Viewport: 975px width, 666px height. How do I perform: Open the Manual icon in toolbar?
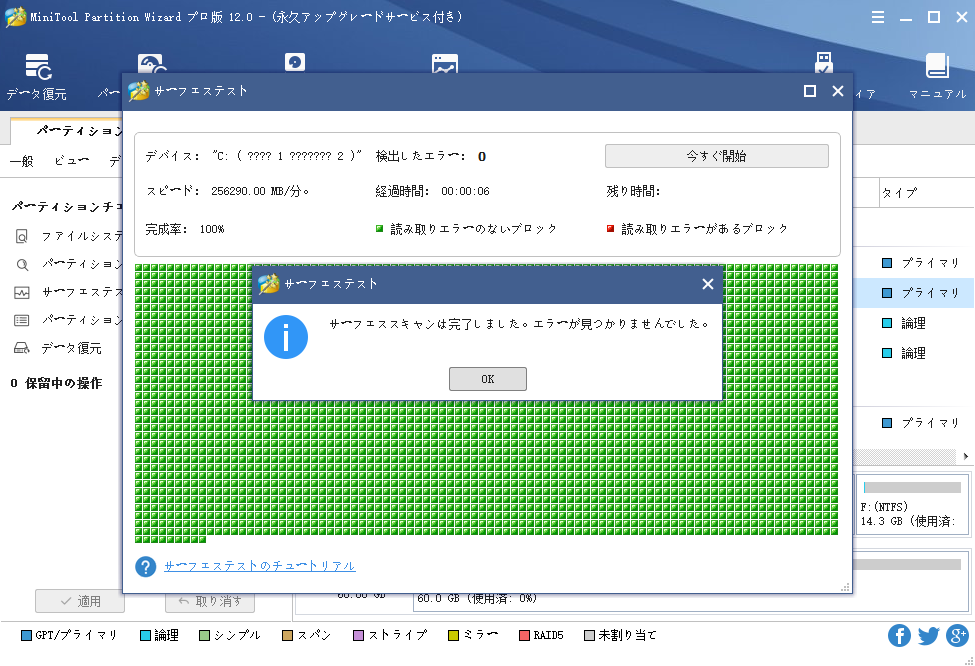point(937,67)
